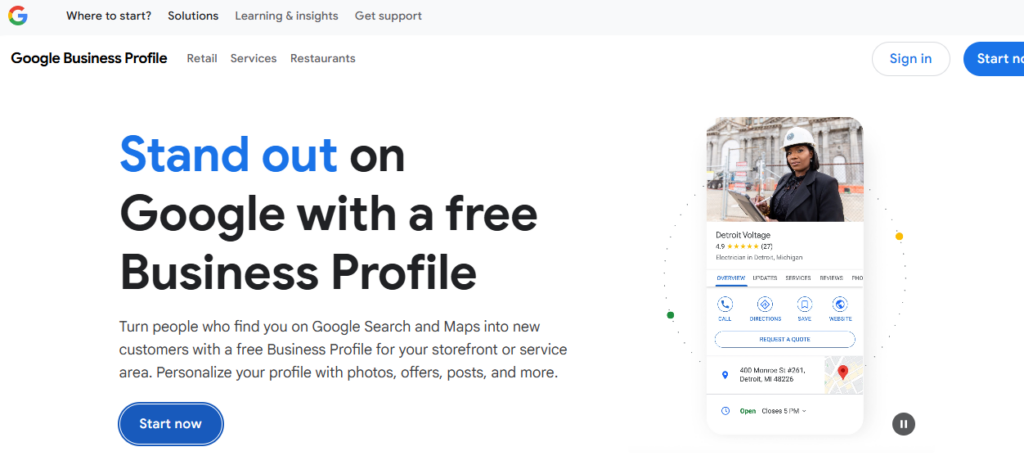Click the red map marker thumbnail

pyautogui.click(x=843, y=375)
